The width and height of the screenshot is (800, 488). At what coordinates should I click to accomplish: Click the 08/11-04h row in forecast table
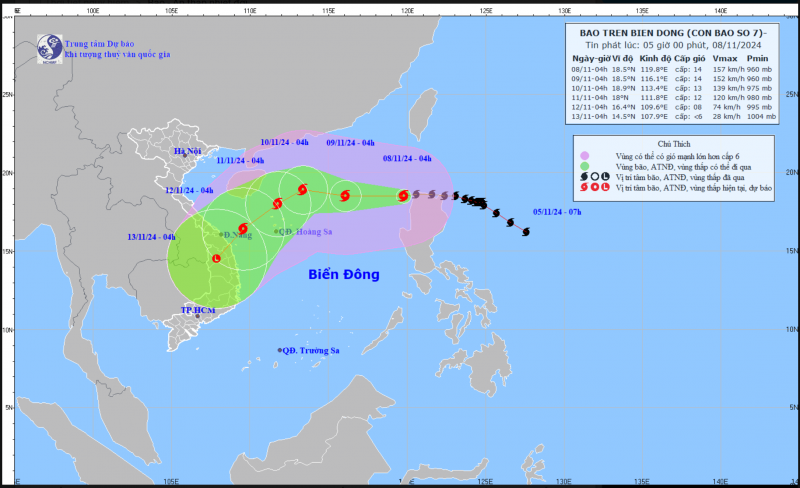click(671, 69)
